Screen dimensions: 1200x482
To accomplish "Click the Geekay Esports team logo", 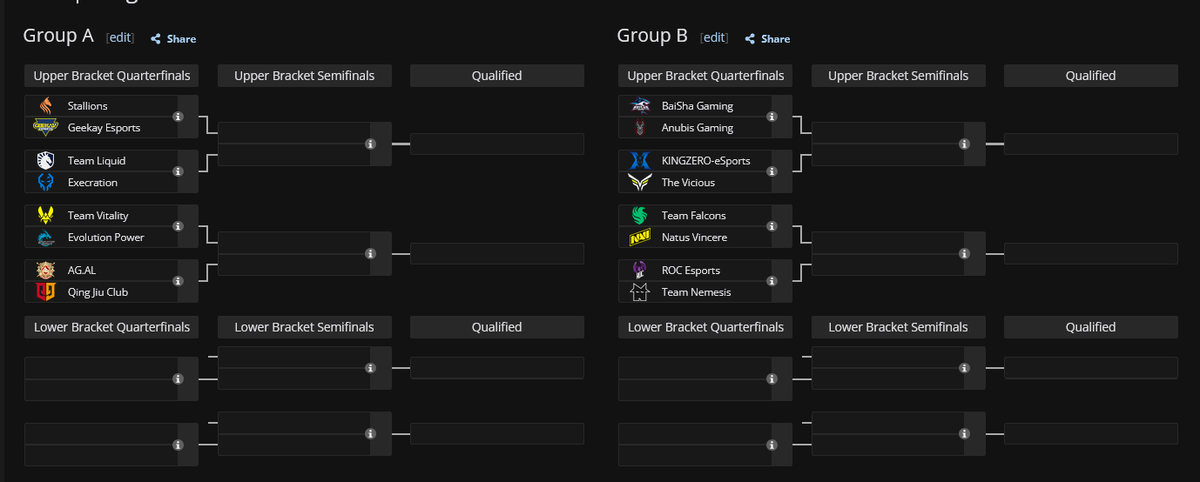I will click(45, 128).
